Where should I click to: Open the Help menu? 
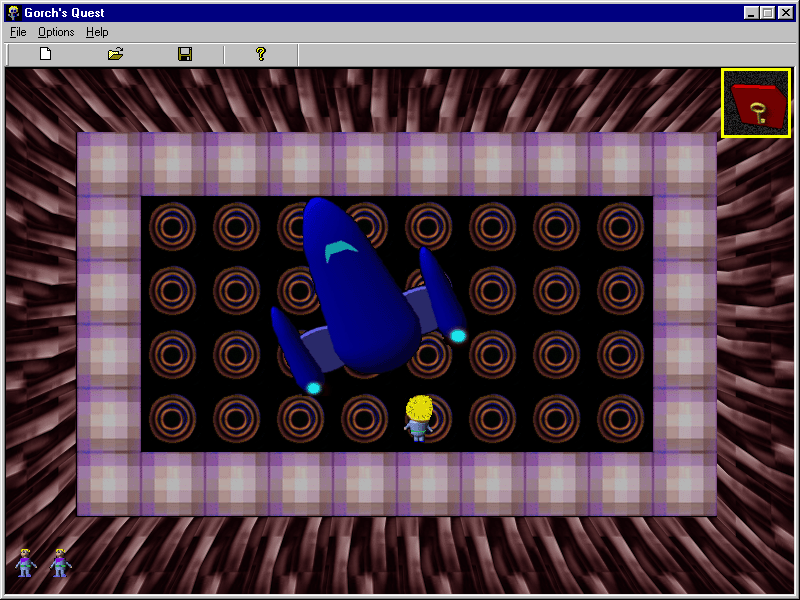click(x=96, y=32)
